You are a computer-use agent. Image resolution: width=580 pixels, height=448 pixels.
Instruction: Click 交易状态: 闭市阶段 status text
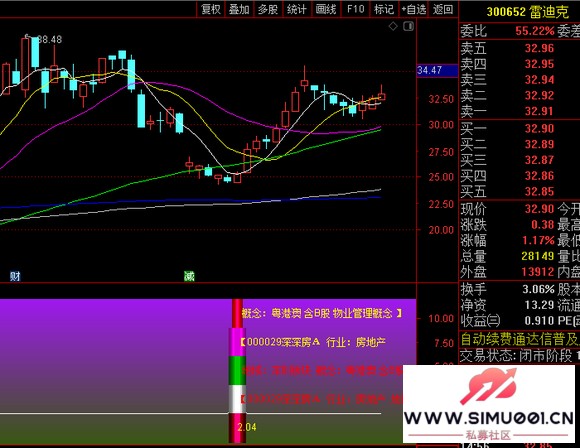(516, 356)
